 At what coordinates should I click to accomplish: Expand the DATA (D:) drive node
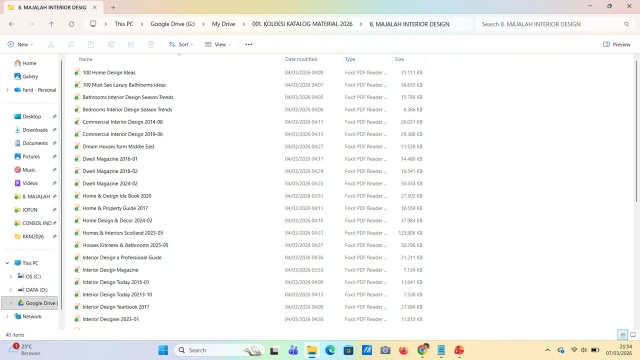coord(11,290)
